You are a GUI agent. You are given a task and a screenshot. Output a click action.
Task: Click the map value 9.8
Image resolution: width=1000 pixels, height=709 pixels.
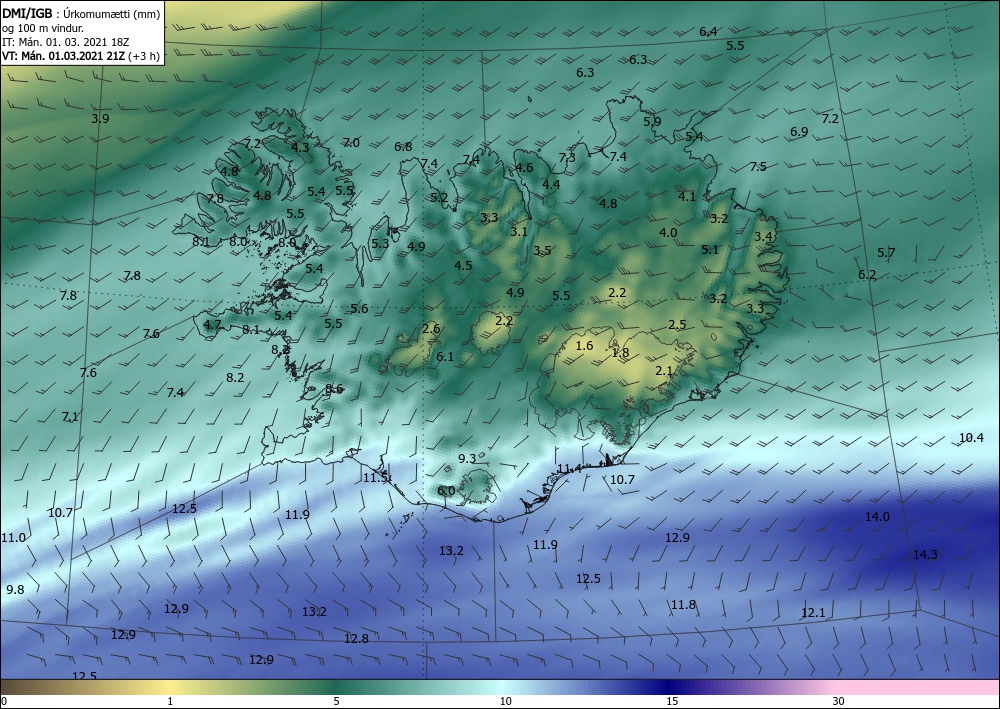(15, 590)
